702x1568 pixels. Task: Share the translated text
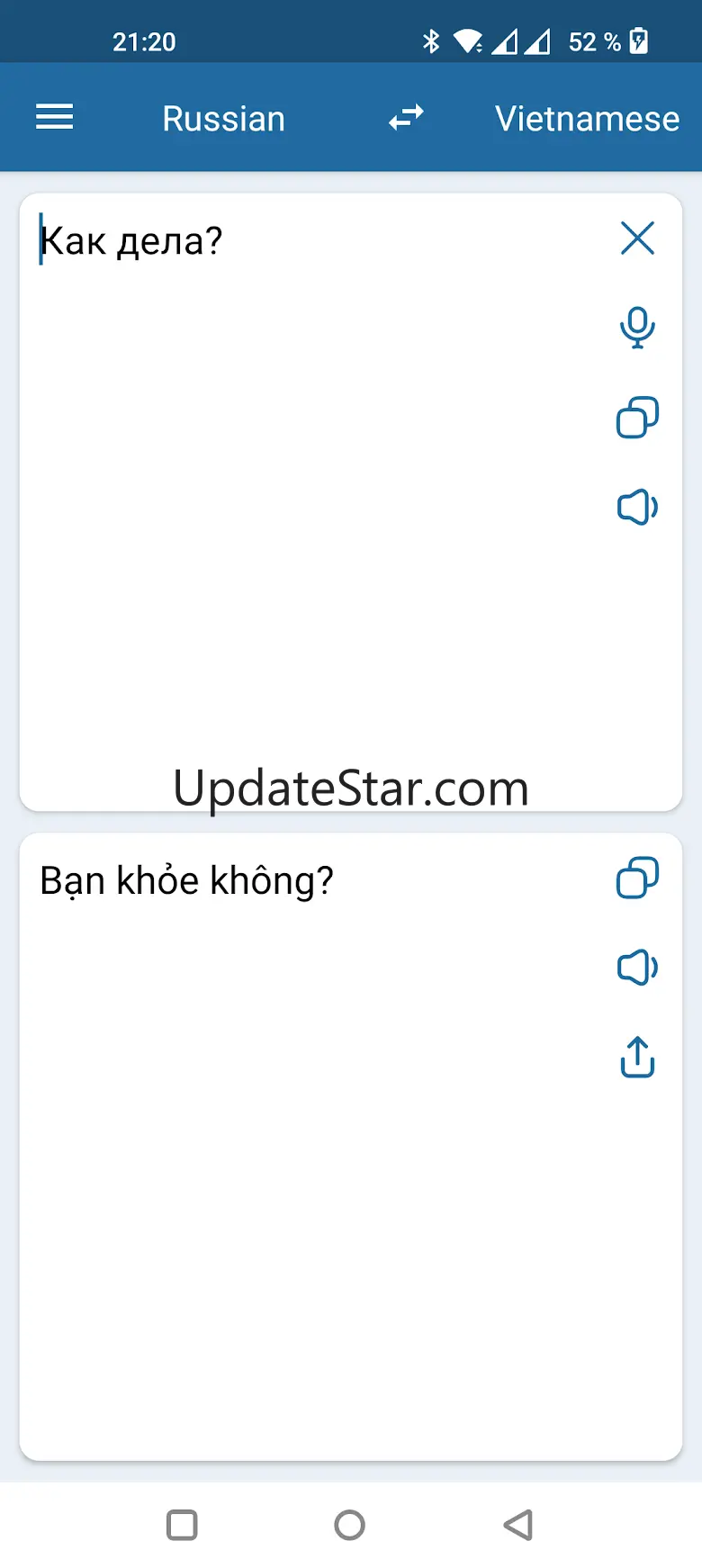tap(637, 1057)
